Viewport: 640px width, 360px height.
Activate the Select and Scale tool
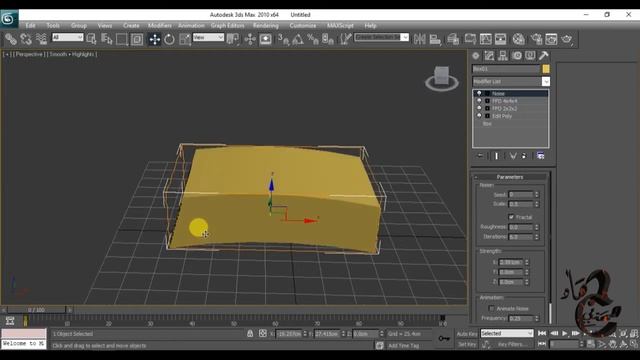point(185,39)
